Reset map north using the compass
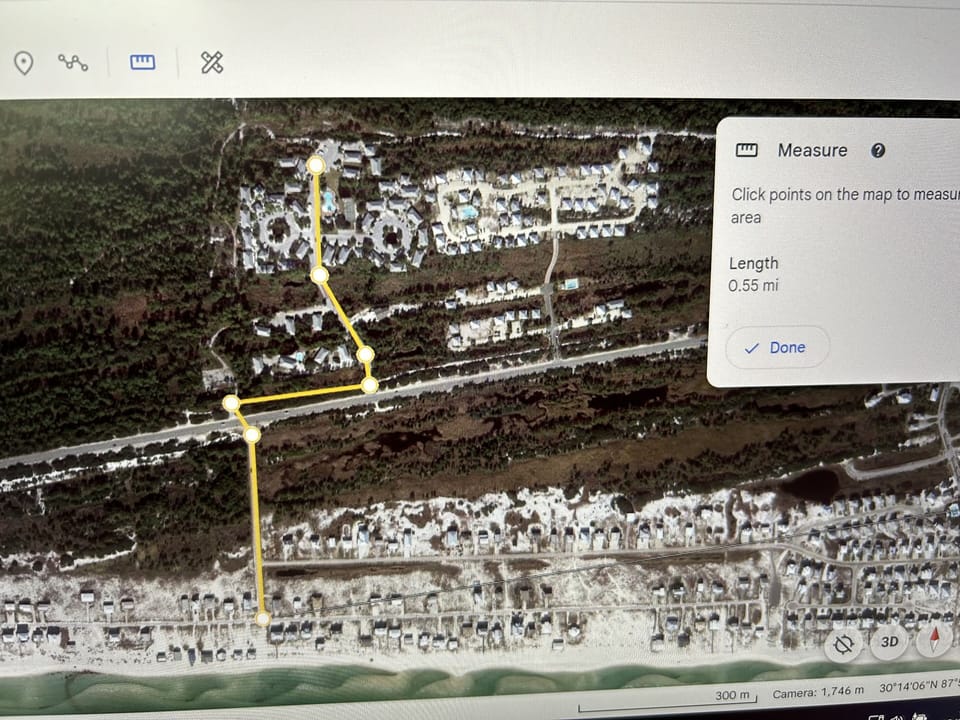Screen dimensions: 960x720 click(x=933, y=641)
